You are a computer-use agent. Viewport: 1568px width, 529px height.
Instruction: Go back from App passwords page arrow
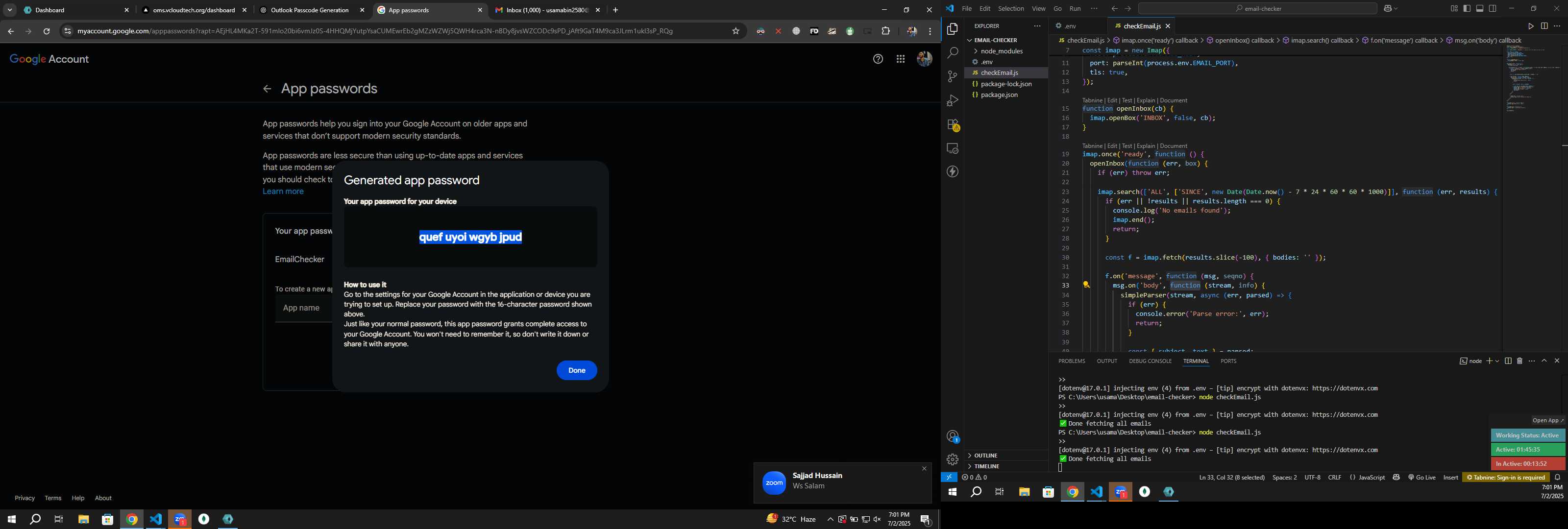[267, 89]
